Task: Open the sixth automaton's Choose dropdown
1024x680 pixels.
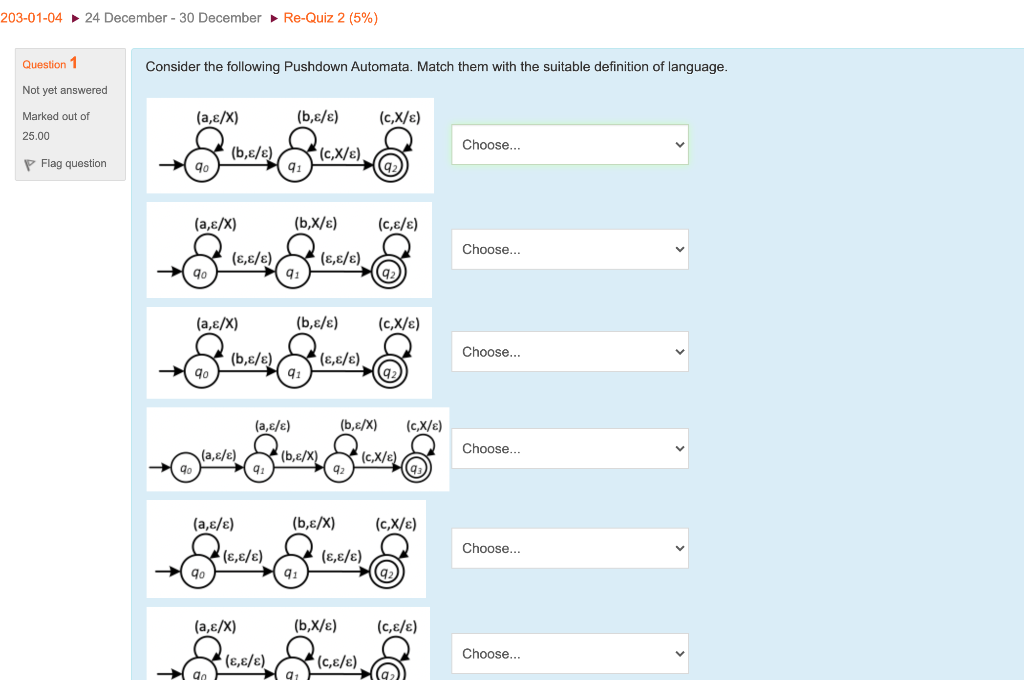Action: pyautogui.click(x=569, y=653)
